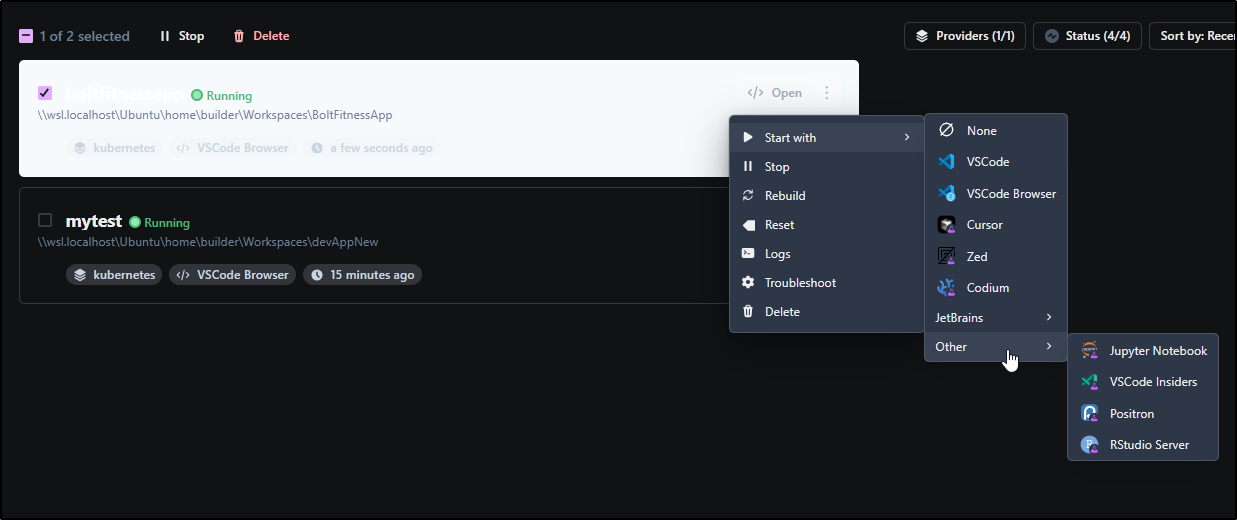
Task: Pick the Cursor editor icon
Action: click(946, 225)
